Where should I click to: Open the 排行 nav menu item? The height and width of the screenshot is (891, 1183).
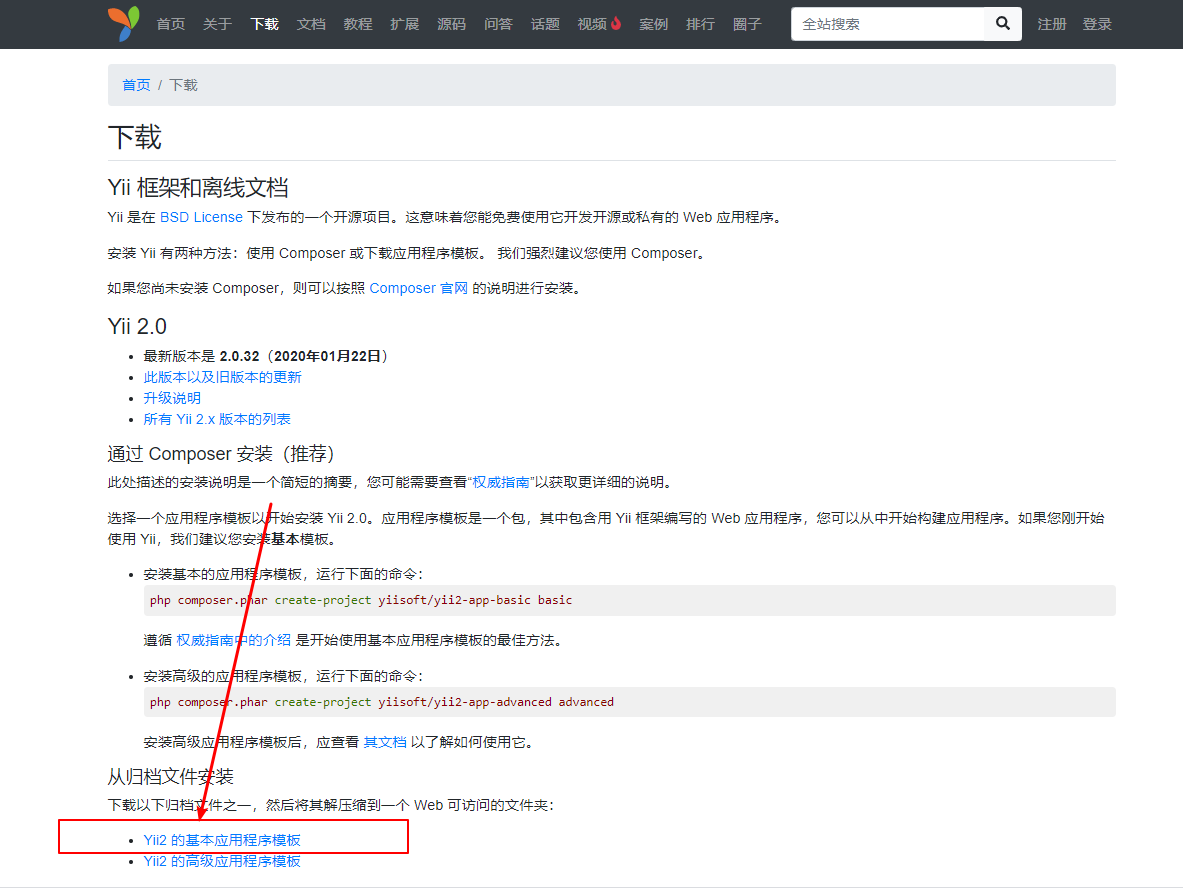click(x=700, y=24)
